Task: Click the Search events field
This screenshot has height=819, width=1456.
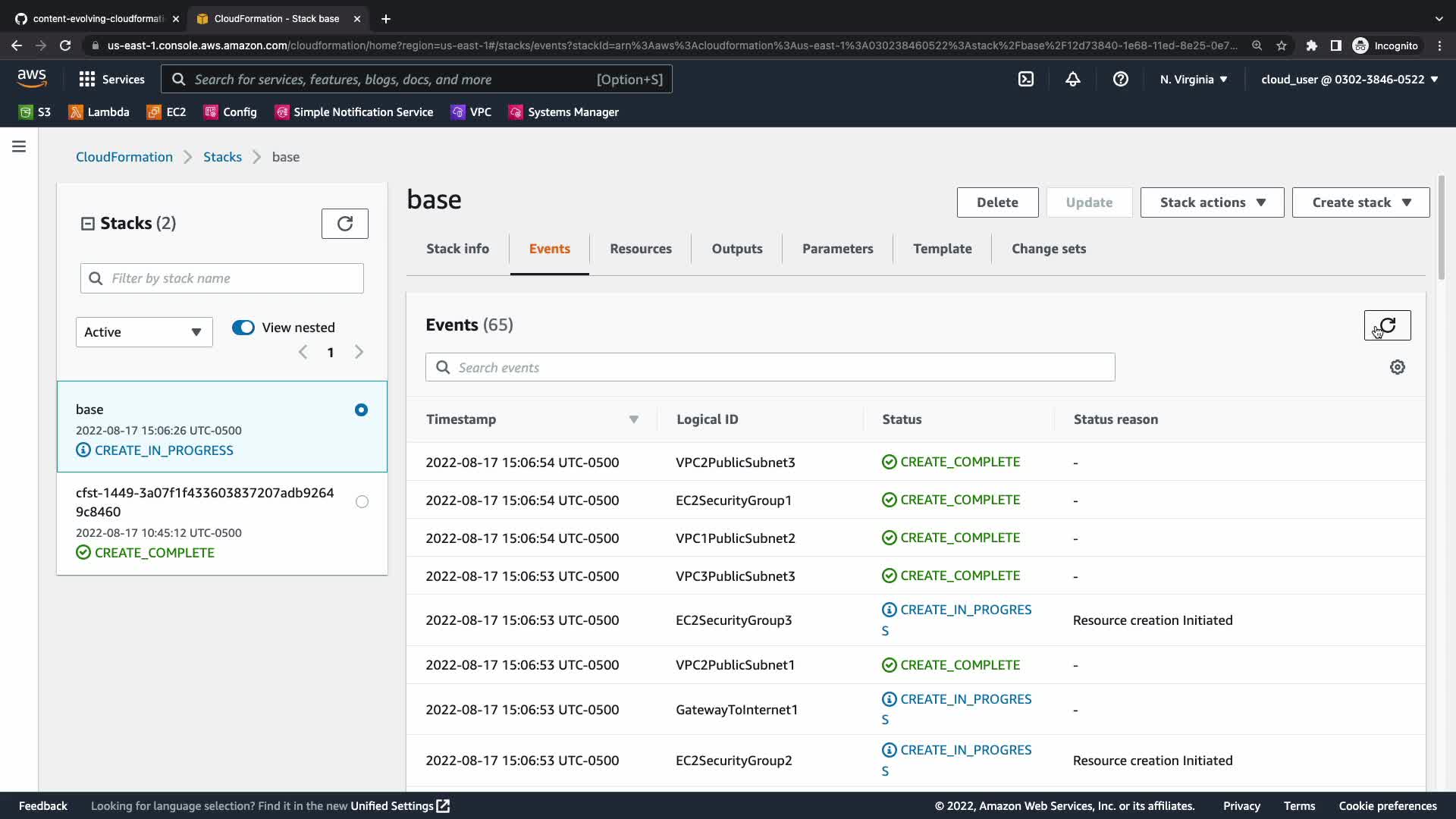Action: click(x=770, y=367)
